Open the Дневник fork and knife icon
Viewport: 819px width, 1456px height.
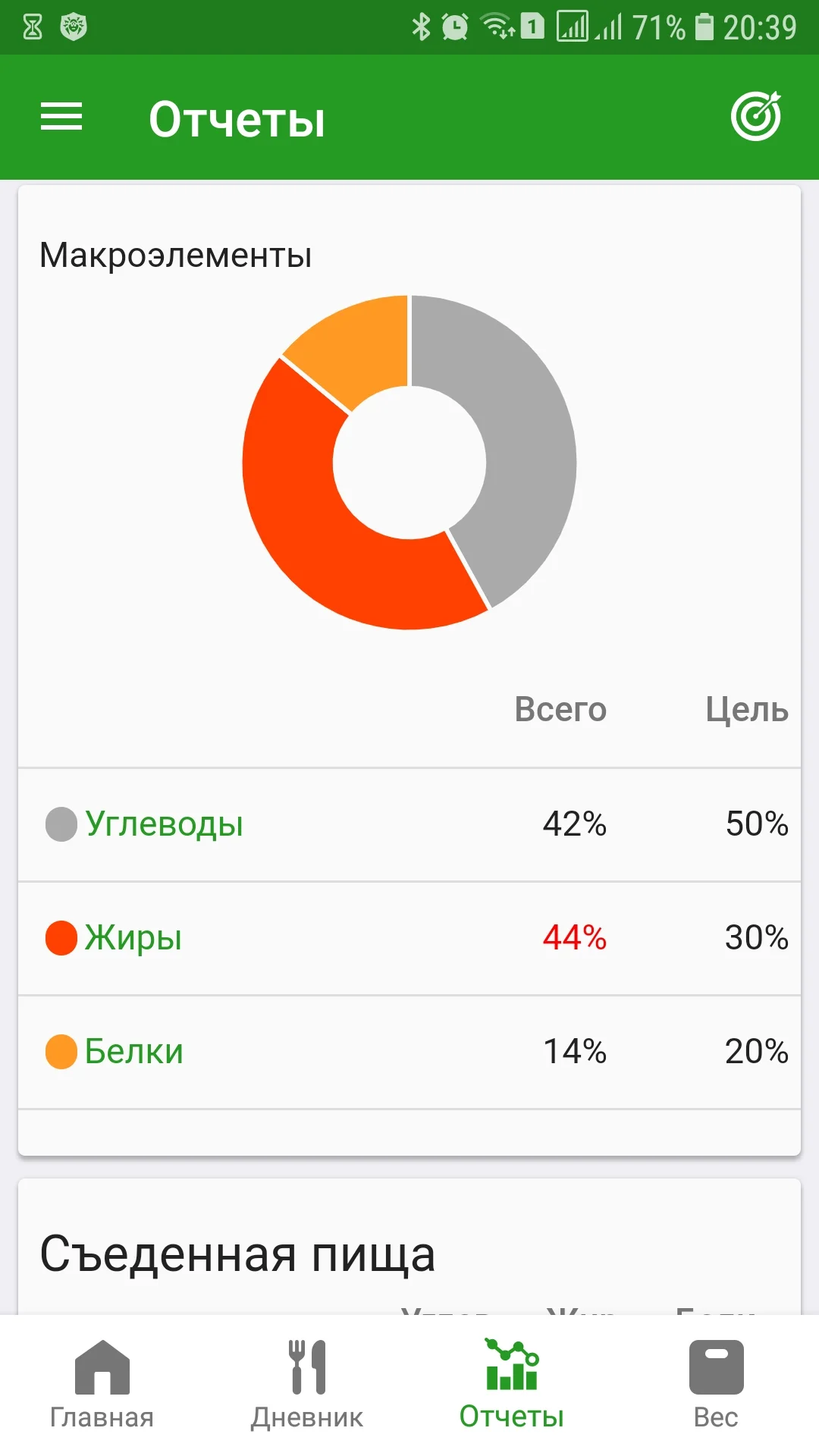pyautogui.click(x=307, y=1367)
